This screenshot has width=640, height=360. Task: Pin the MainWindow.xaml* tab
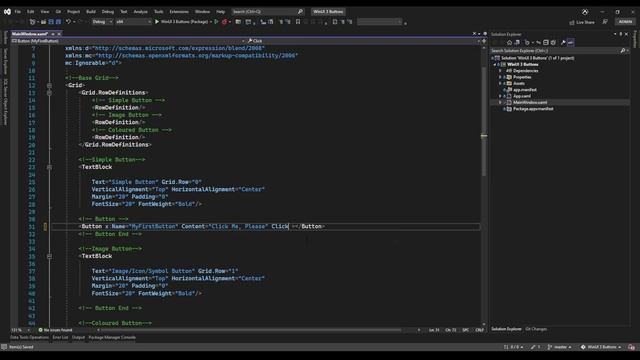click(x=53, y=34)
